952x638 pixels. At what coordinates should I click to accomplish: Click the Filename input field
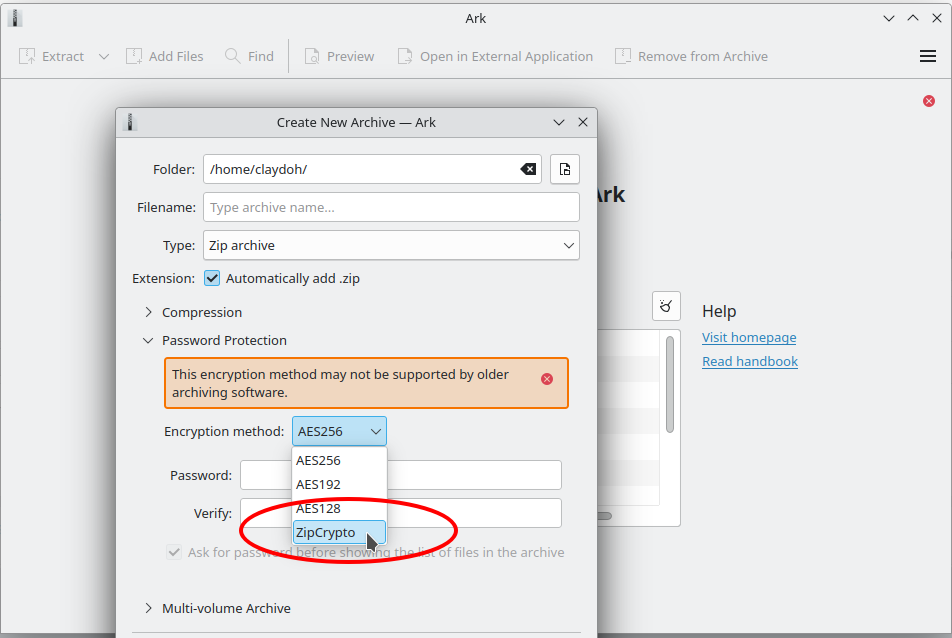pyautogui.click(x=391, y=207)
